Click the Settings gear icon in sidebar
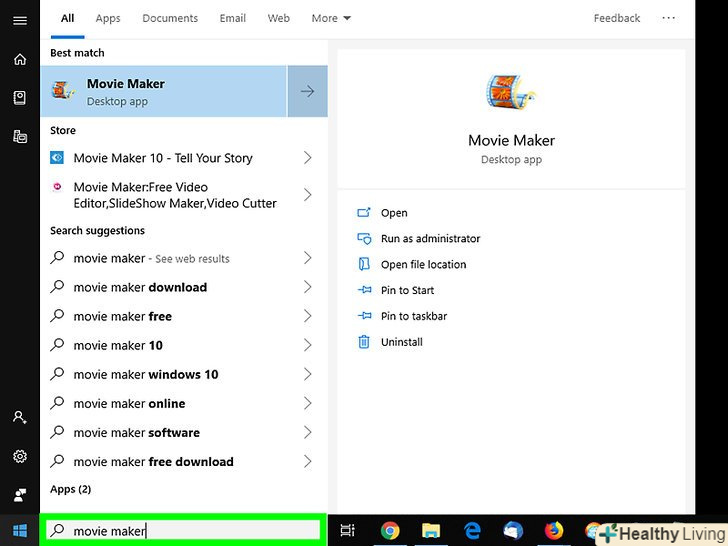728x546 pixels. (19, 456)
